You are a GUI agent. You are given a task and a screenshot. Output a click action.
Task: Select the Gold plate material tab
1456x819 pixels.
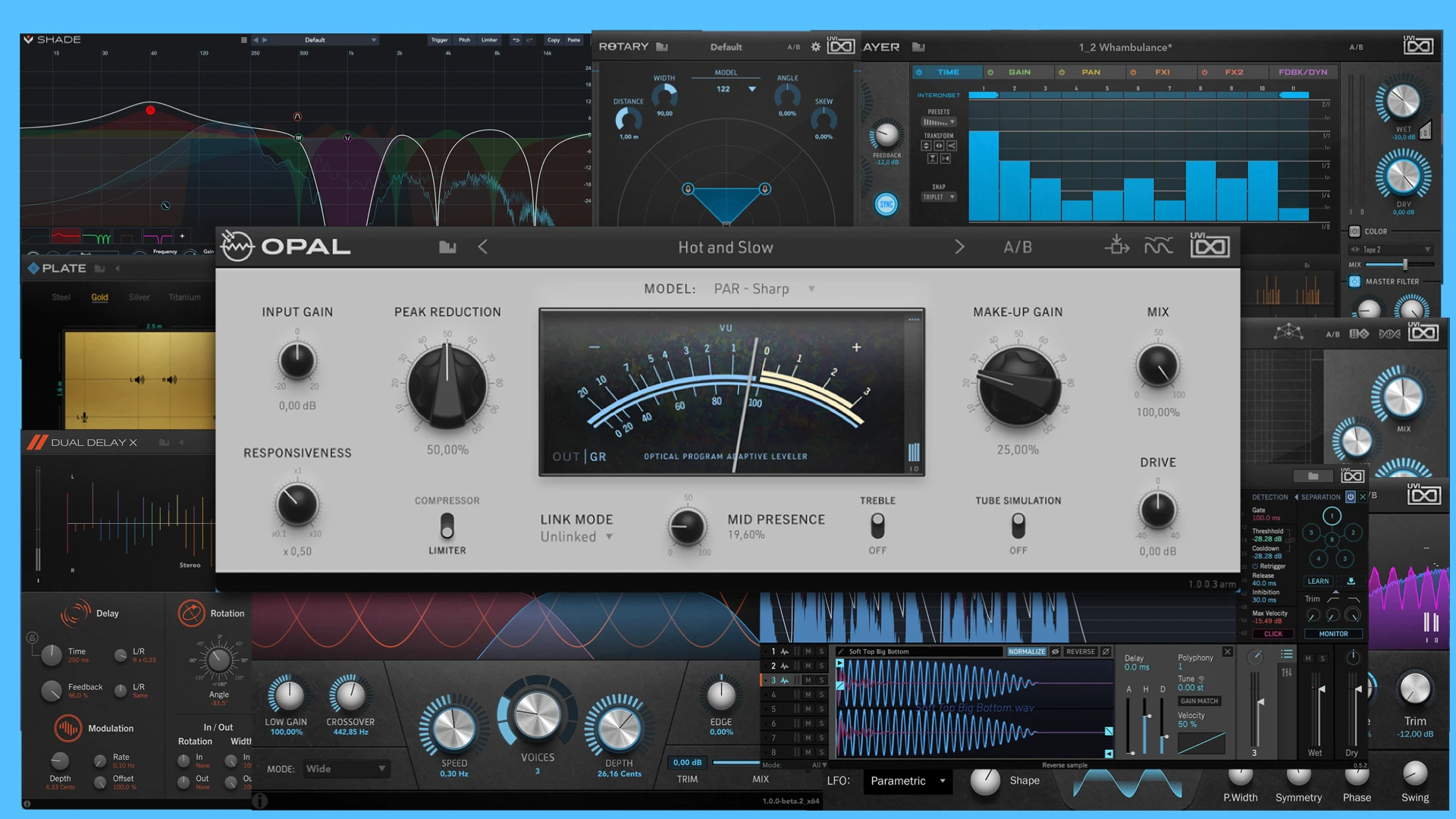(x=99, y=297)
